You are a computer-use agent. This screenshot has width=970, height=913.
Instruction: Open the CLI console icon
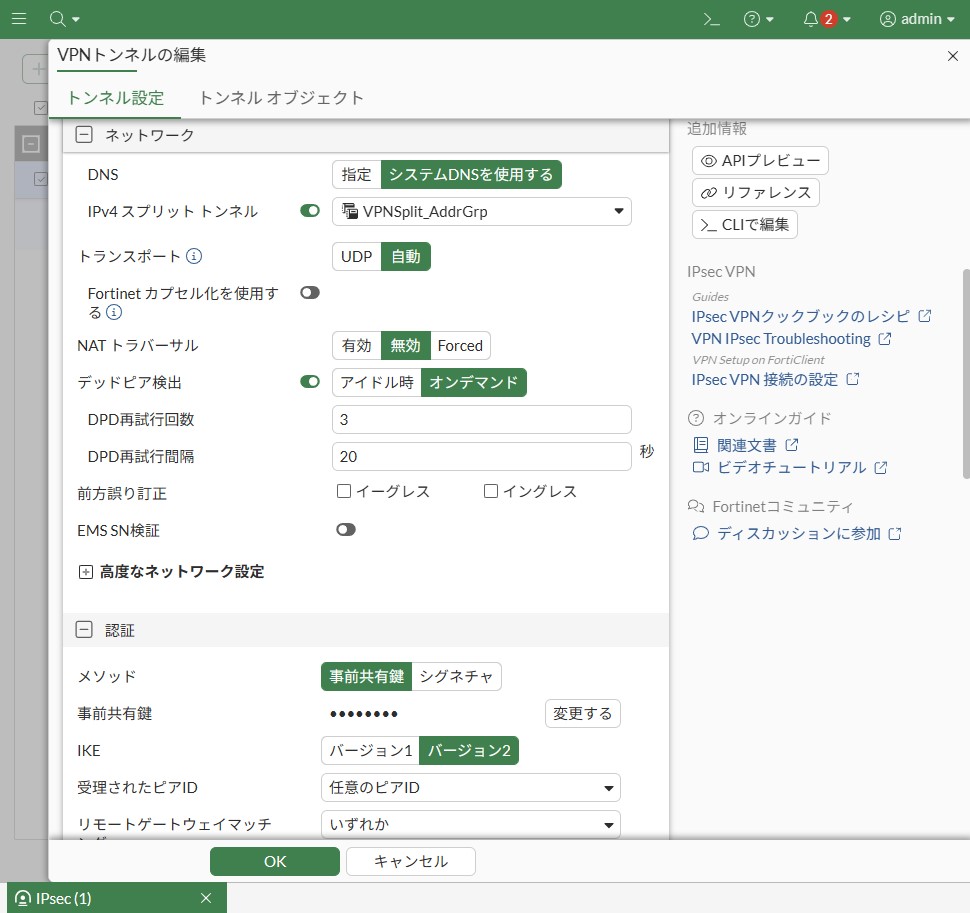click(x=711, y=19)
